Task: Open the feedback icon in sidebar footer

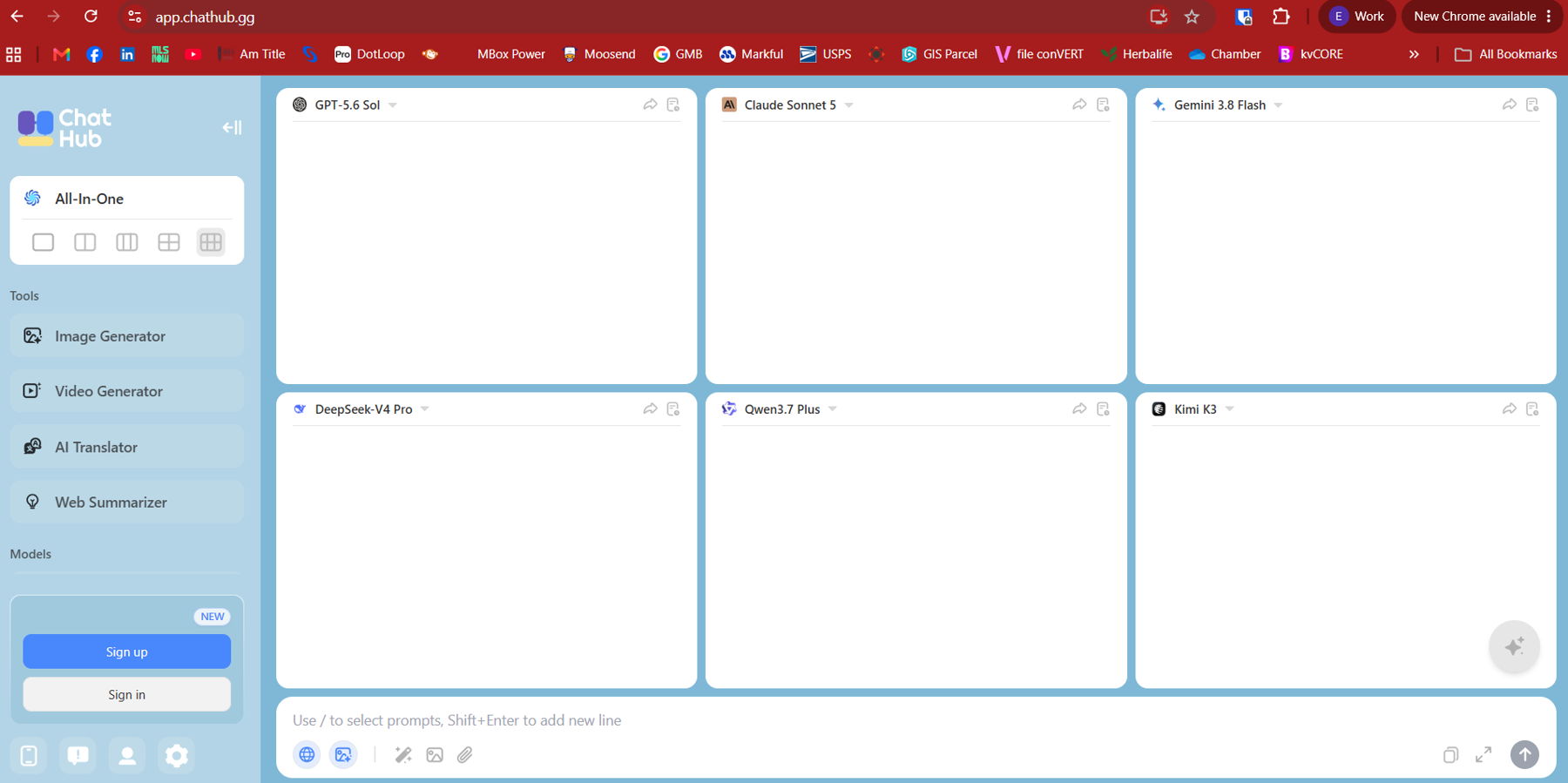Action: (x=78, y=755)
